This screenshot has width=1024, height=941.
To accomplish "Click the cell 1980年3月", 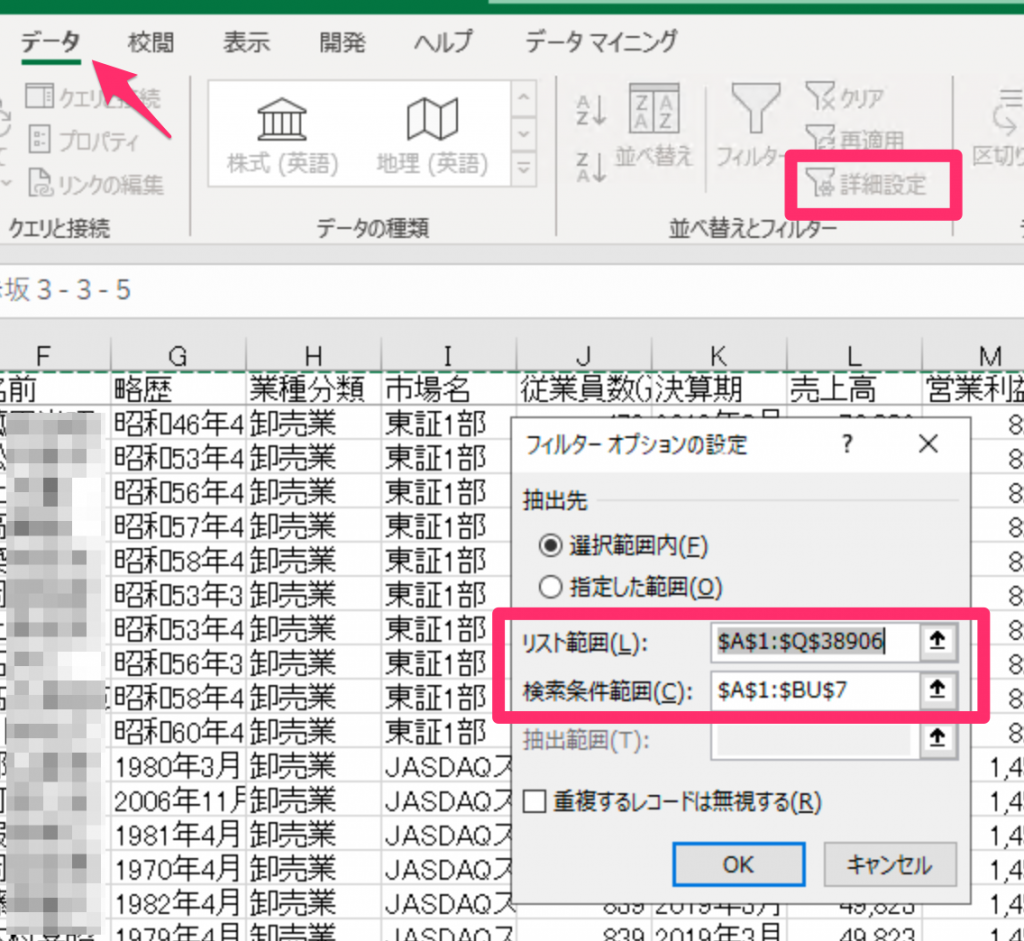I will point(178,766).
